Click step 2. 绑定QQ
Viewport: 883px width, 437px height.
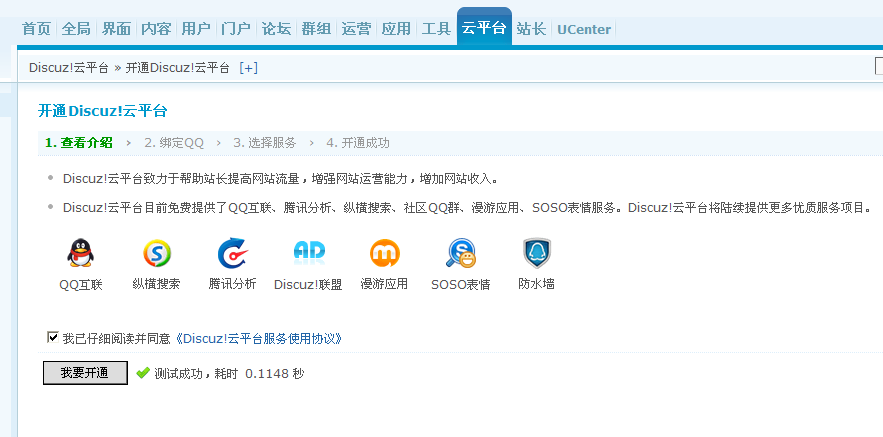coord(174,143)
